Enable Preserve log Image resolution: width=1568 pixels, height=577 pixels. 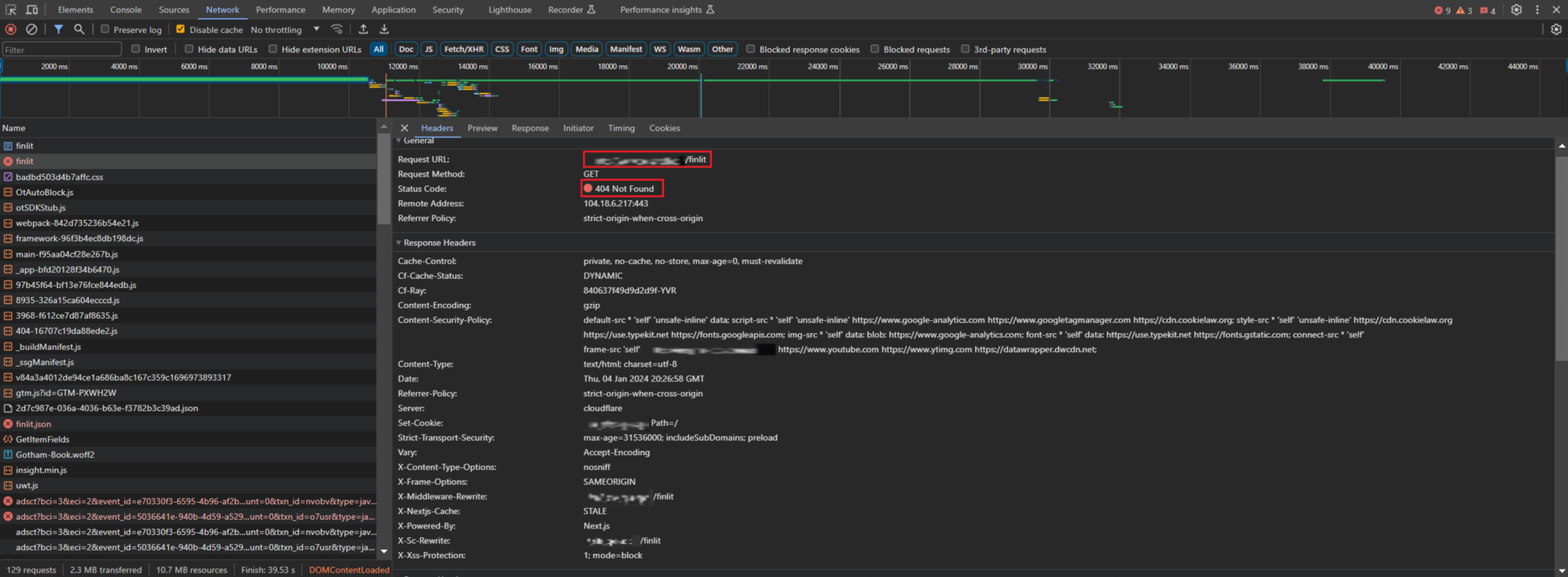tap(105, 29)
